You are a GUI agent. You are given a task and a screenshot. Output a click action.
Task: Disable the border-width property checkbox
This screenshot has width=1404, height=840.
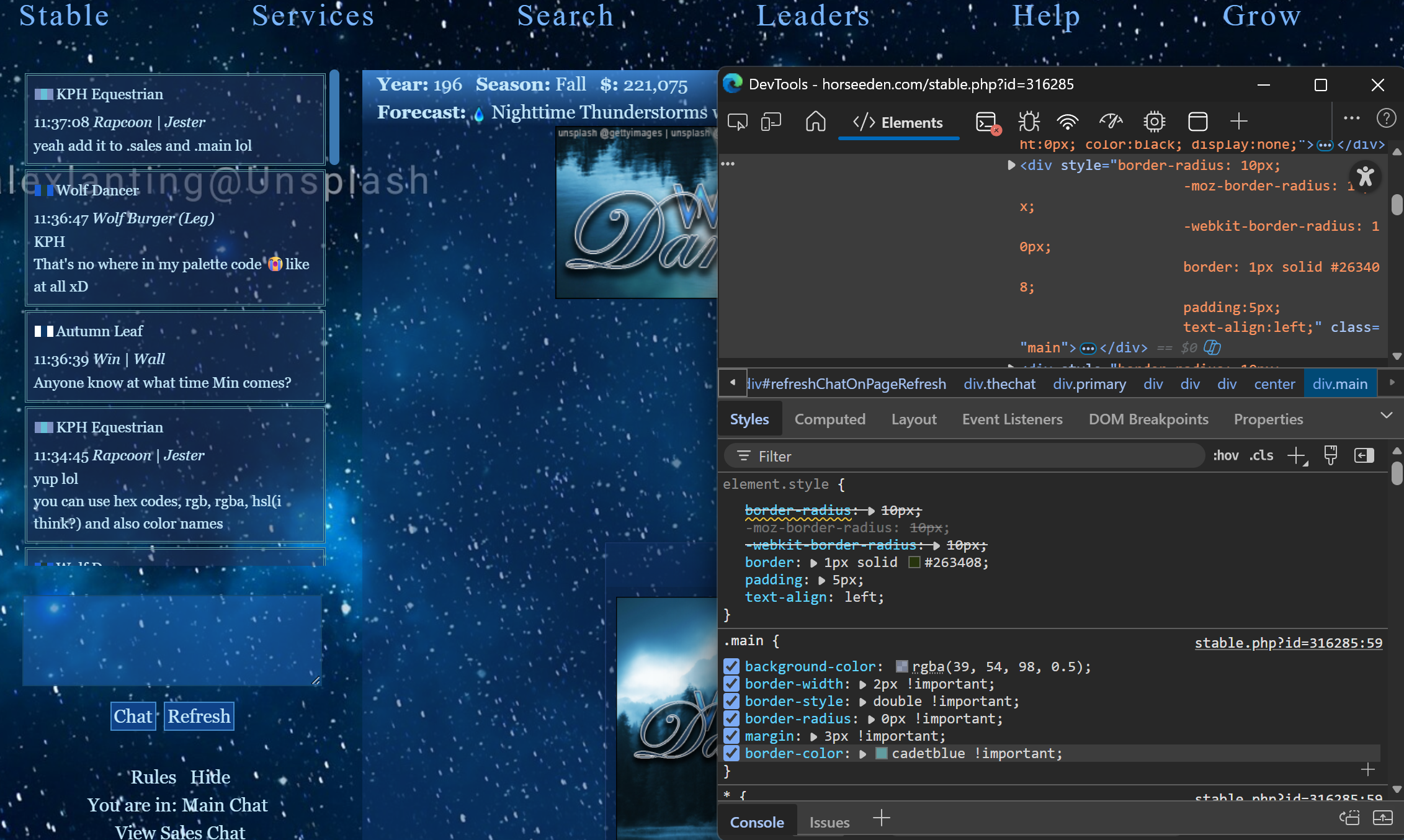click(731, 684)
